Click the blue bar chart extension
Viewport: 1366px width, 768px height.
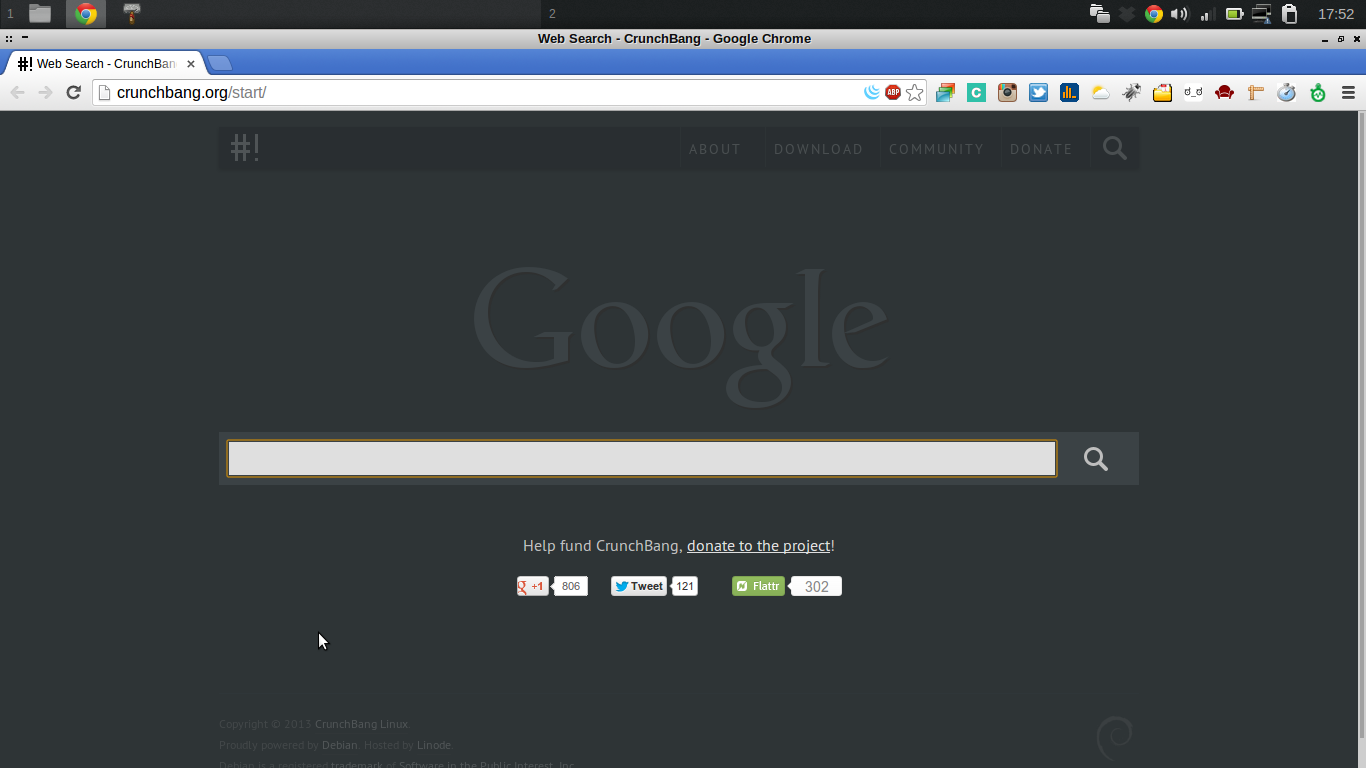pos(1069,92)
